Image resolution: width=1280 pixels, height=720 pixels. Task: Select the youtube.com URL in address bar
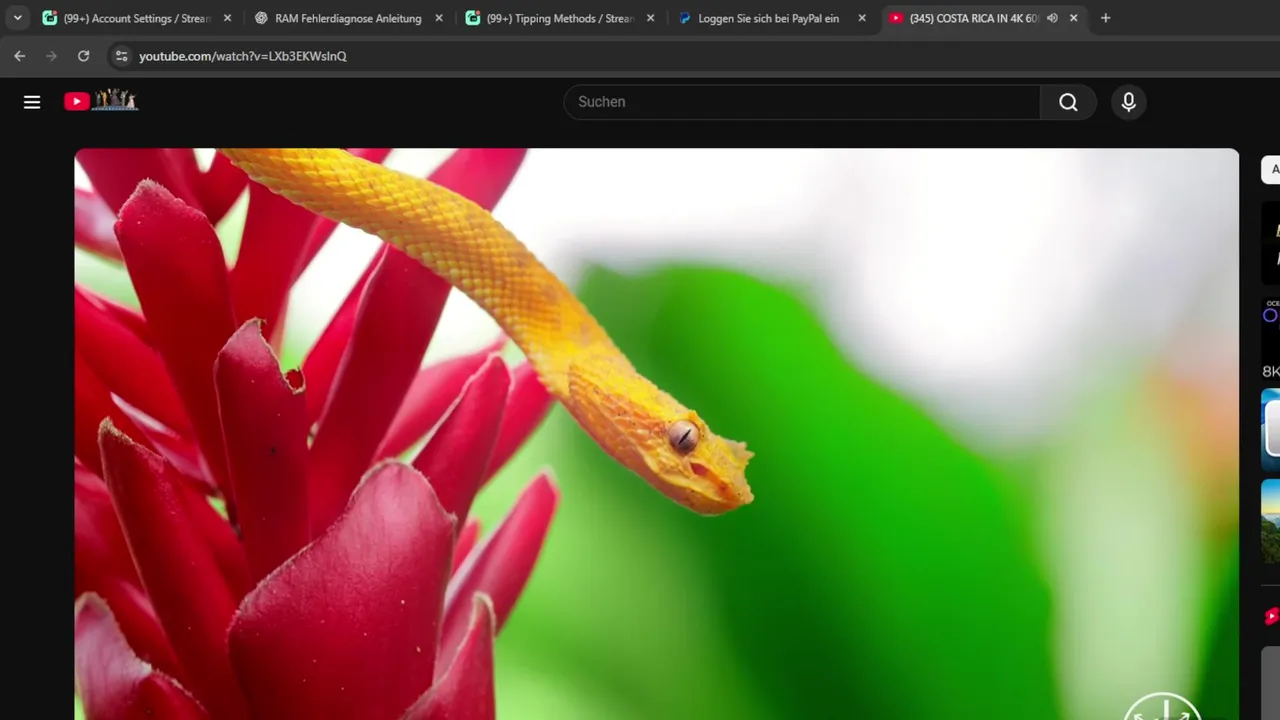coord(243,56)
